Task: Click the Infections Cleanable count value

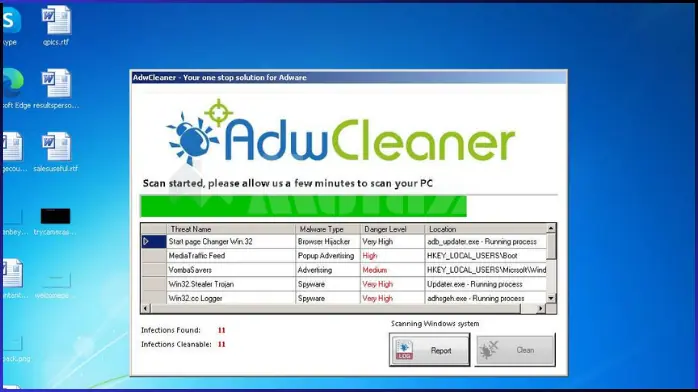Action: 221,344
